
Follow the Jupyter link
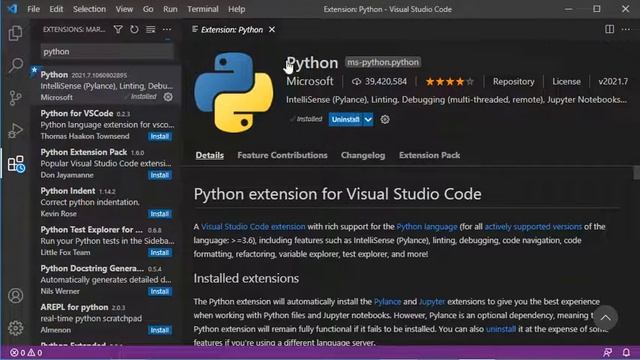(x=432, y=302)
